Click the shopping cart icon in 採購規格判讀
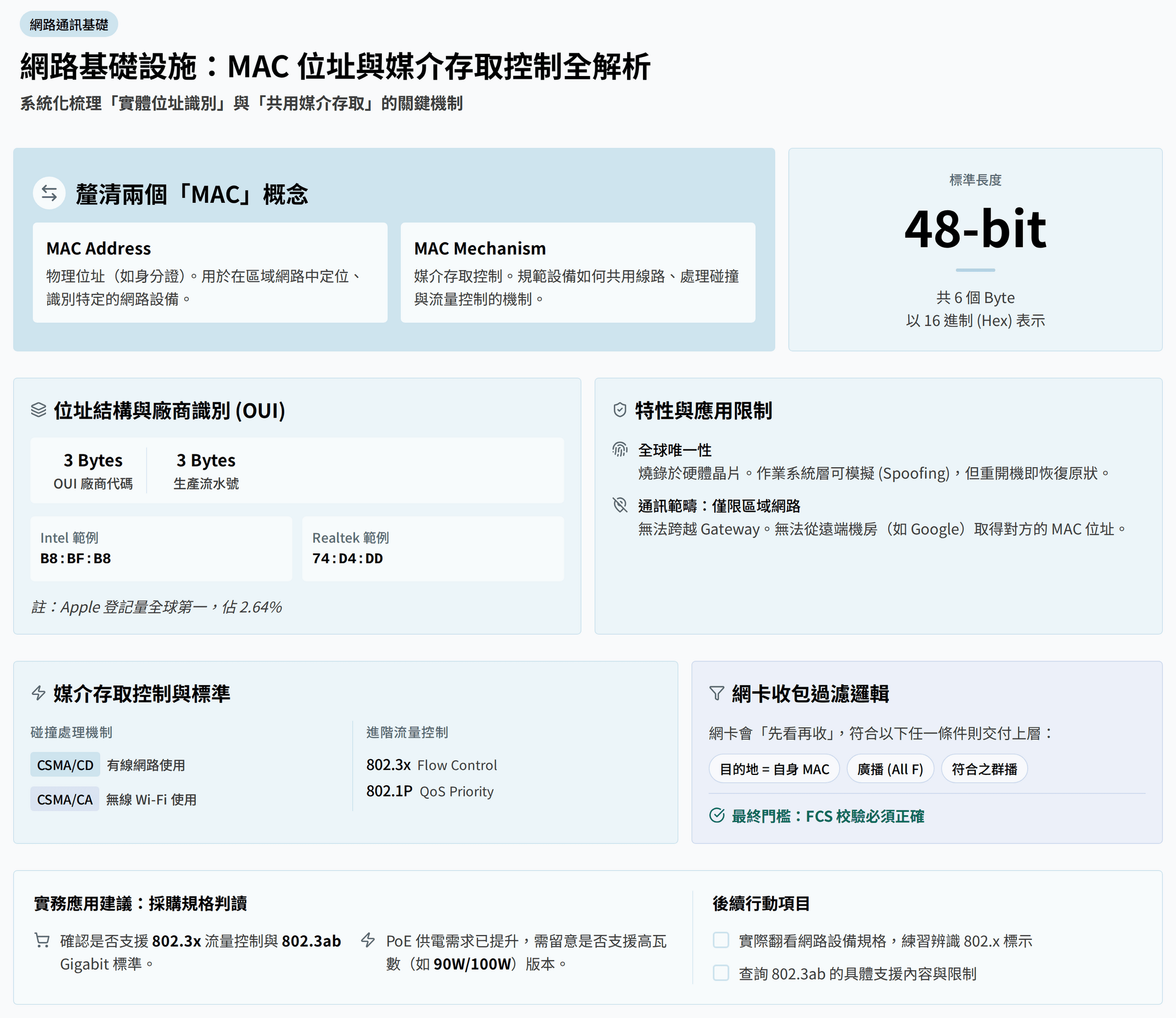1176x1018 pixels. tap(42, 940)
